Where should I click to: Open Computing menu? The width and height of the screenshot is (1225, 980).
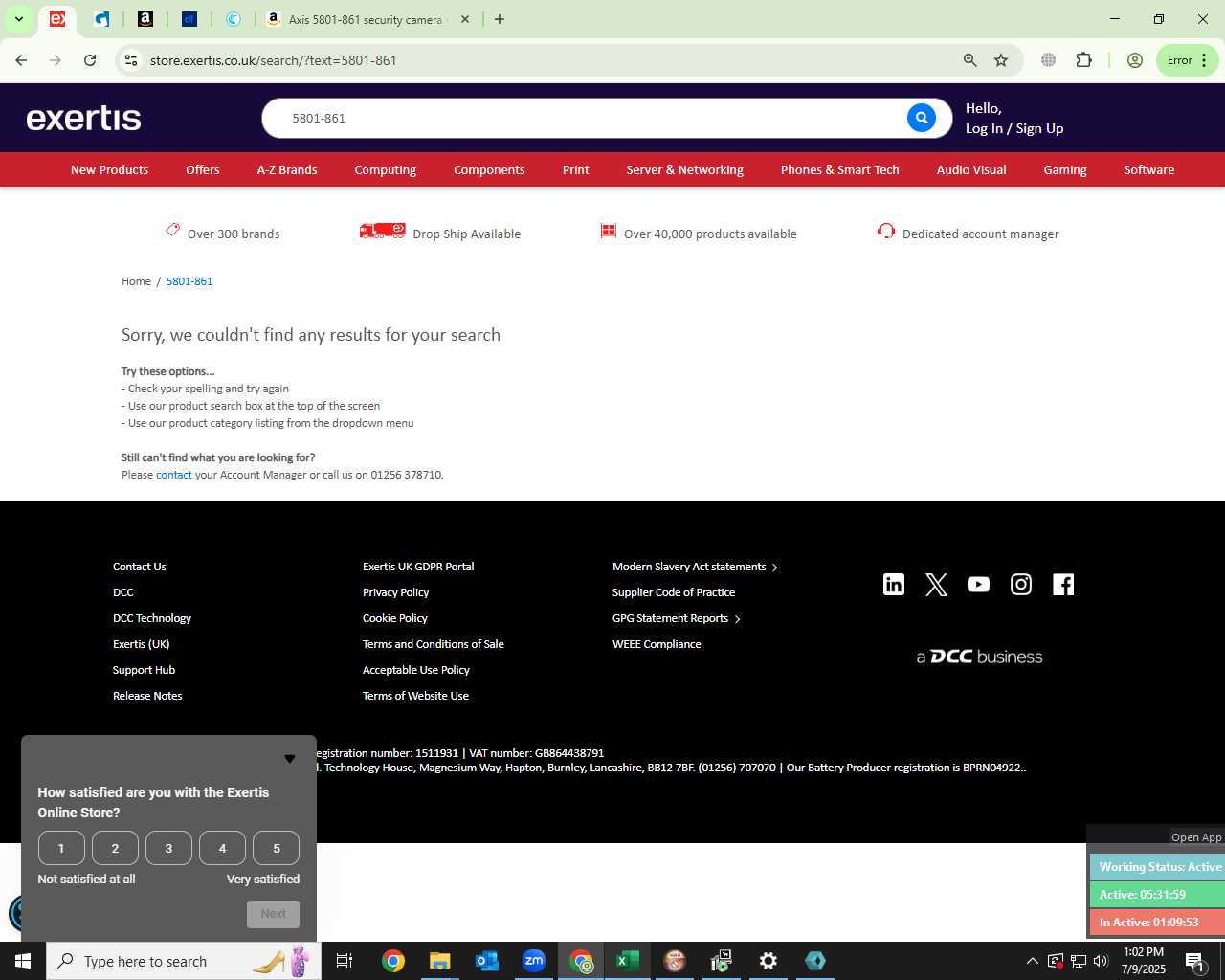coord(386,169)
